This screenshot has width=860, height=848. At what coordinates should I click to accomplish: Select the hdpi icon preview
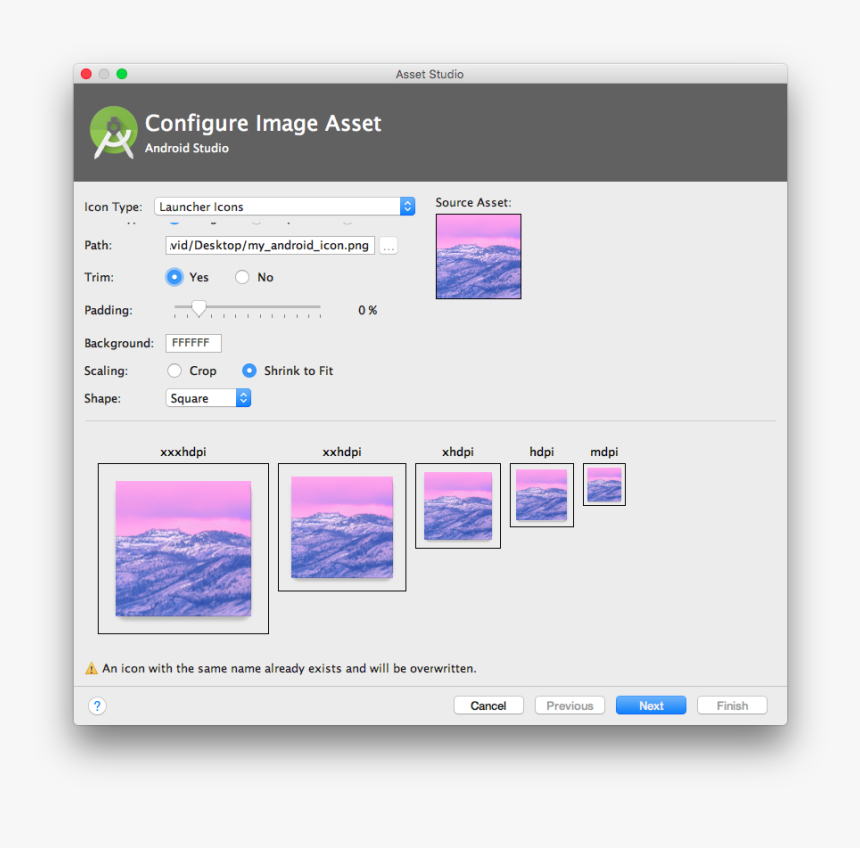click(x=541, y=495)
